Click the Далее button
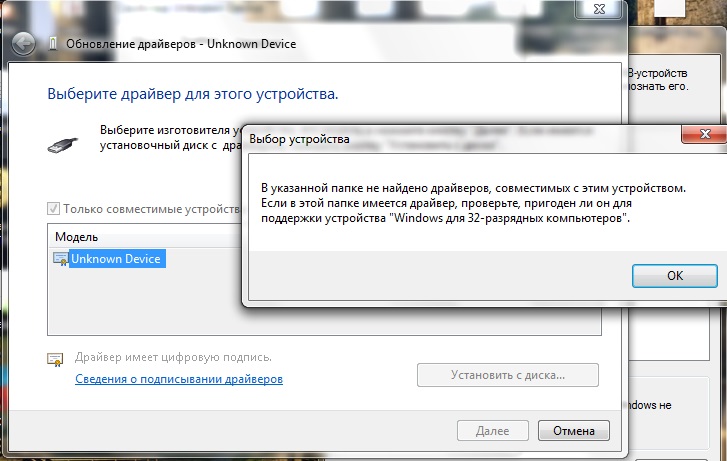This screenshot has height=461, width=727. tap(490, 431)
